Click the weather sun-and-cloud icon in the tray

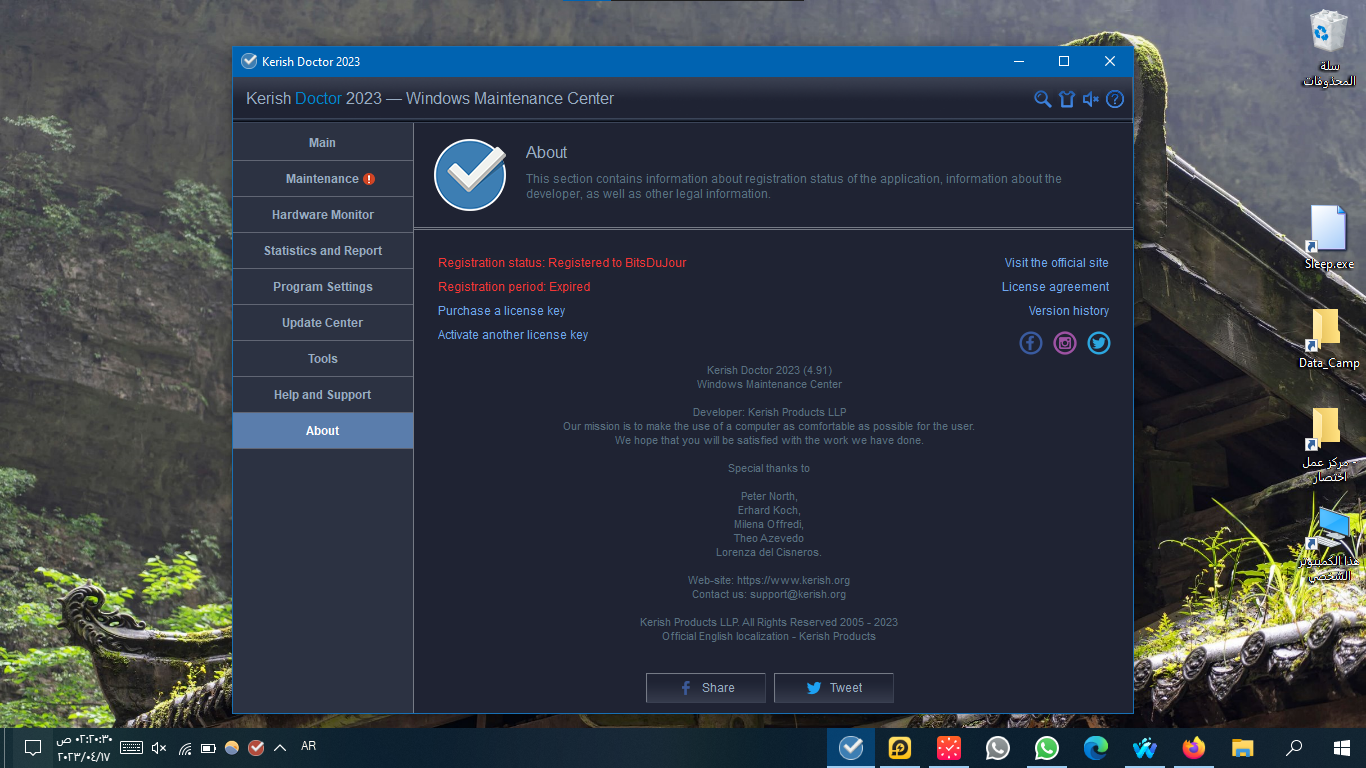click(232, 748)
